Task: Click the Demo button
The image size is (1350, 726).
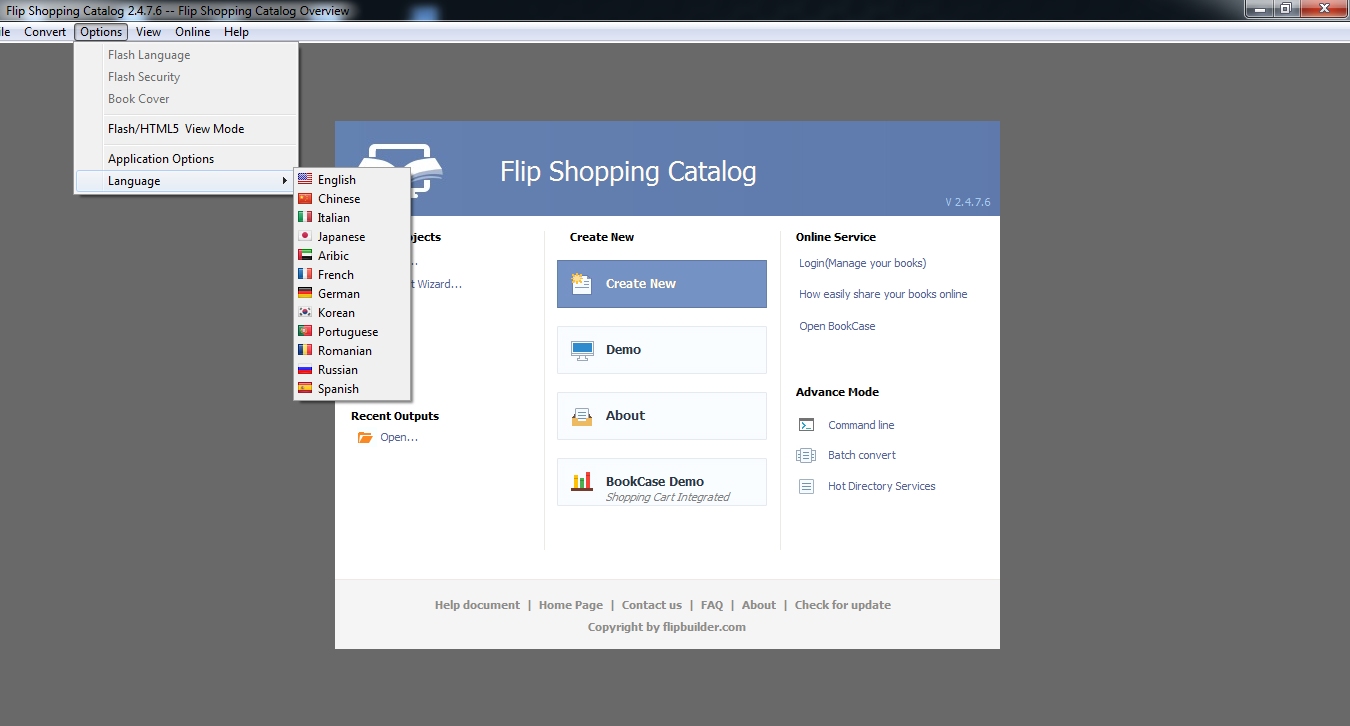Action: (662, 350)
